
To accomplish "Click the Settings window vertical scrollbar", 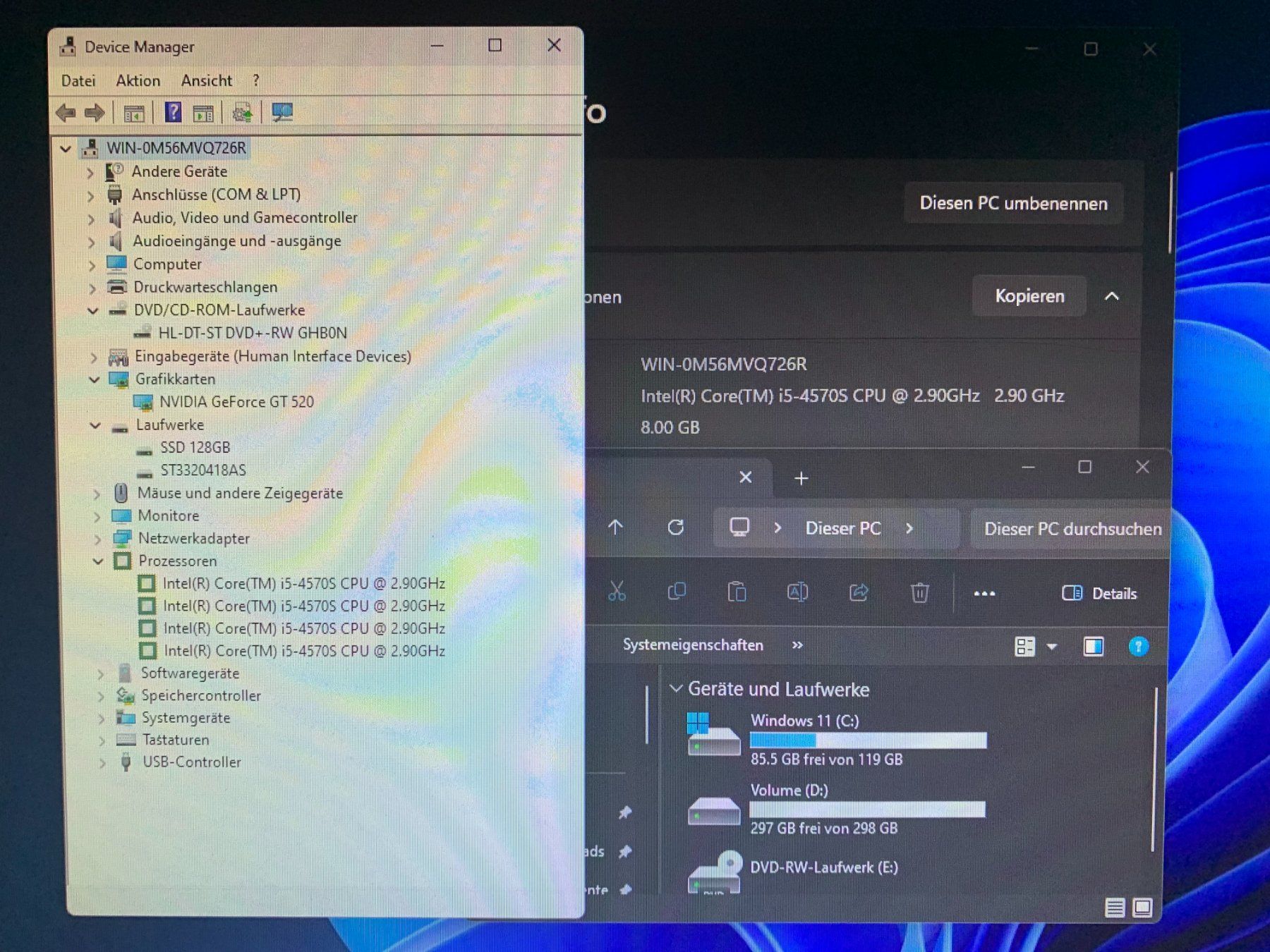I will (x=1171, y=212).
